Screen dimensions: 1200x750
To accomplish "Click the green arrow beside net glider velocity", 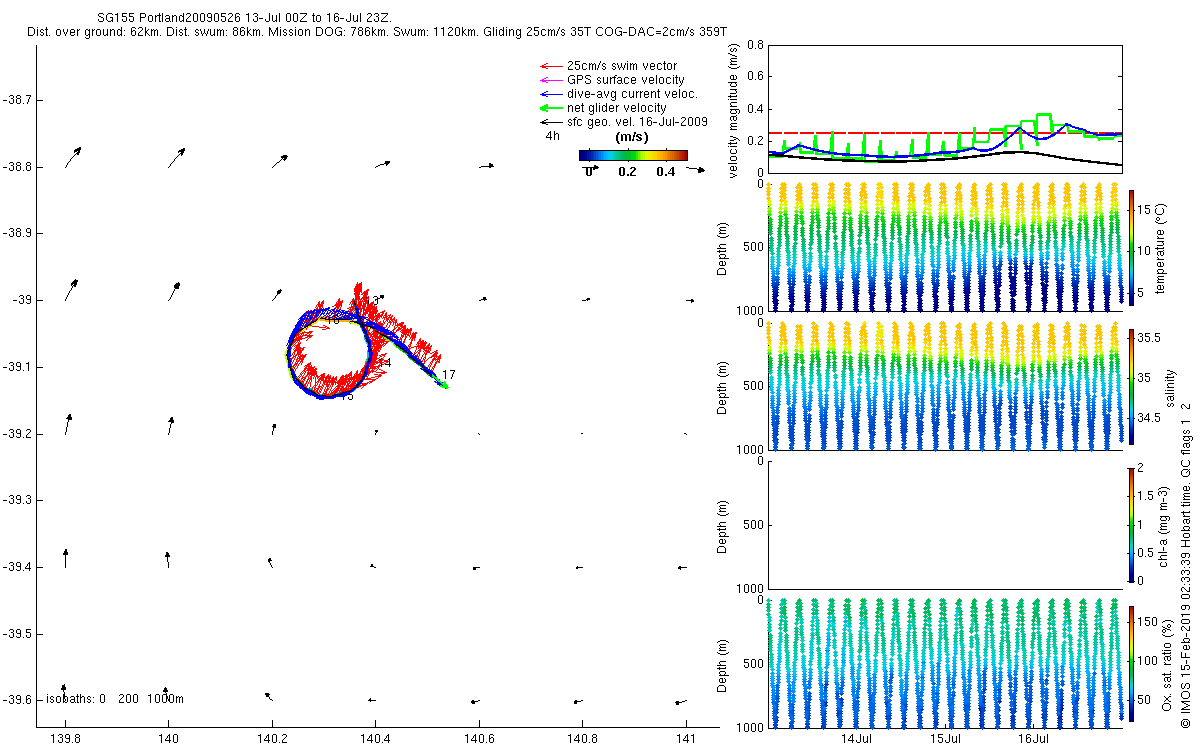I will click(x=550, y=108).
